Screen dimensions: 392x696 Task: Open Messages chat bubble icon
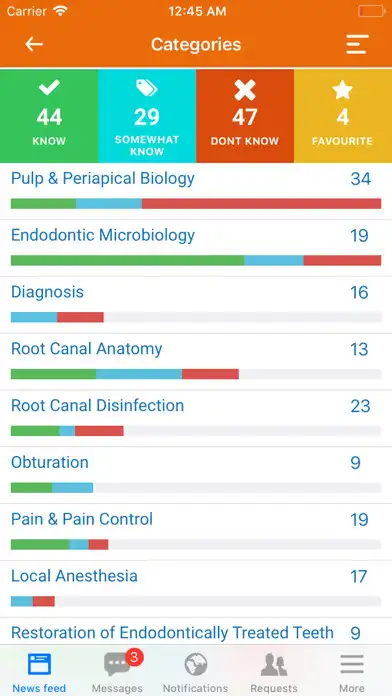click(x=117, y=664)
